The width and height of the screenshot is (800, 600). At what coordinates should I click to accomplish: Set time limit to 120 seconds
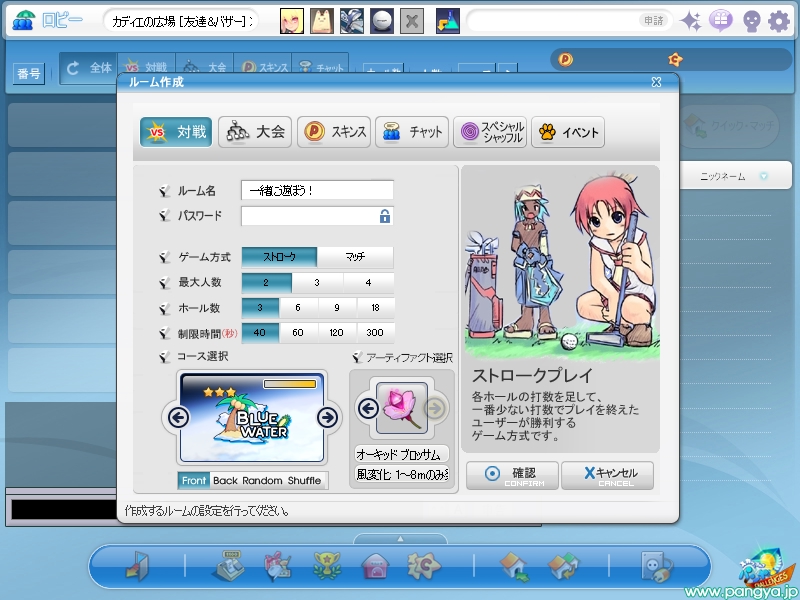click(x=337, y=333)
